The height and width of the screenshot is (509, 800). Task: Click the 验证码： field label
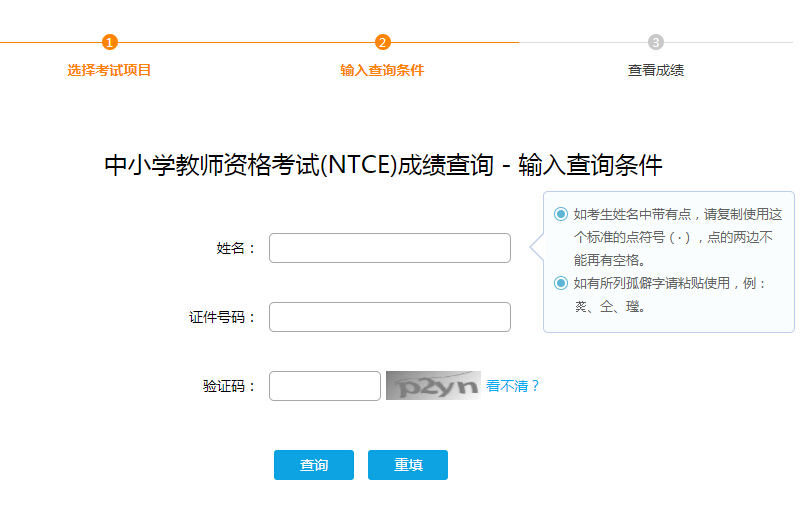(229, 386)
